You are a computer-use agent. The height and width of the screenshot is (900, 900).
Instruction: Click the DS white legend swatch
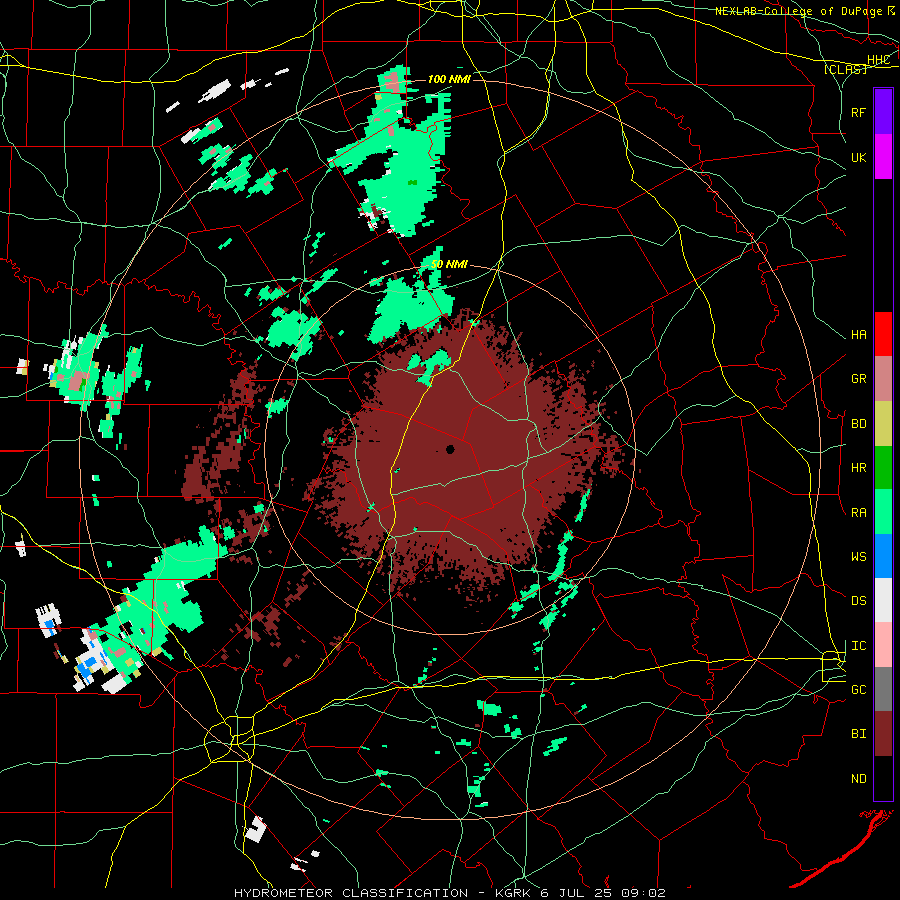pos(883,600)
